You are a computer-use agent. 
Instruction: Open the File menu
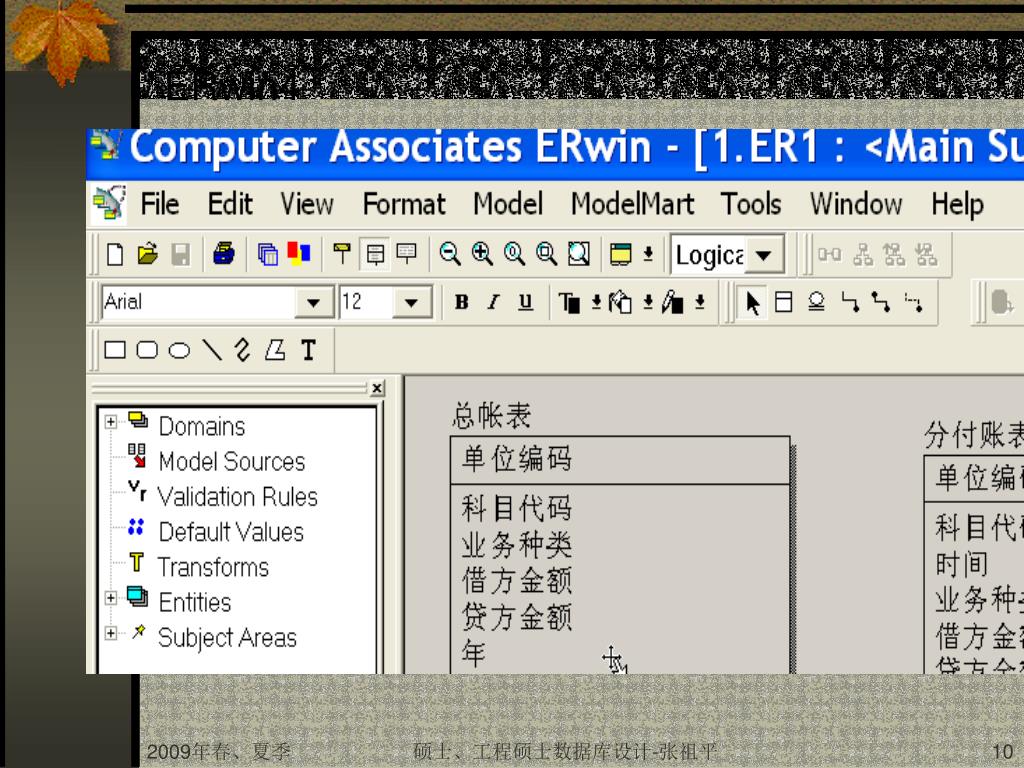click(160, 204)
